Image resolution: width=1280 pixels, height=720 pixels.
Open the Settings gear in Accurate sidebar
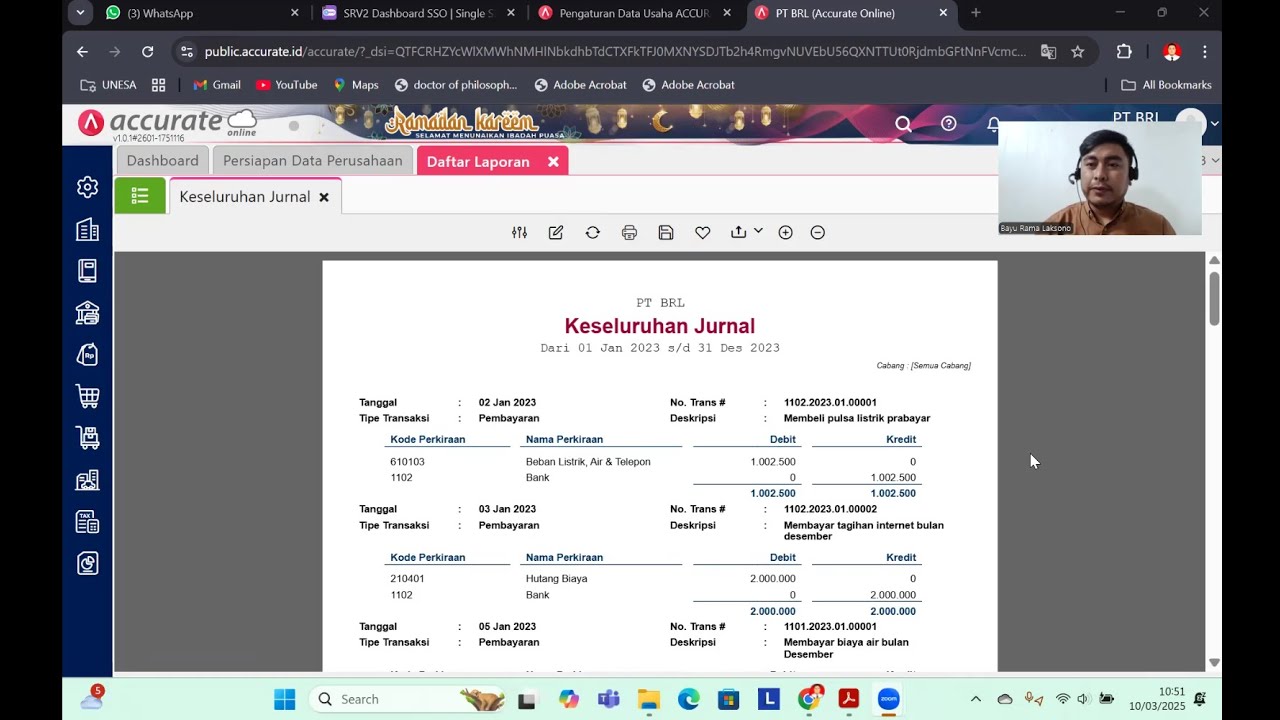click(x=88, y=187)
